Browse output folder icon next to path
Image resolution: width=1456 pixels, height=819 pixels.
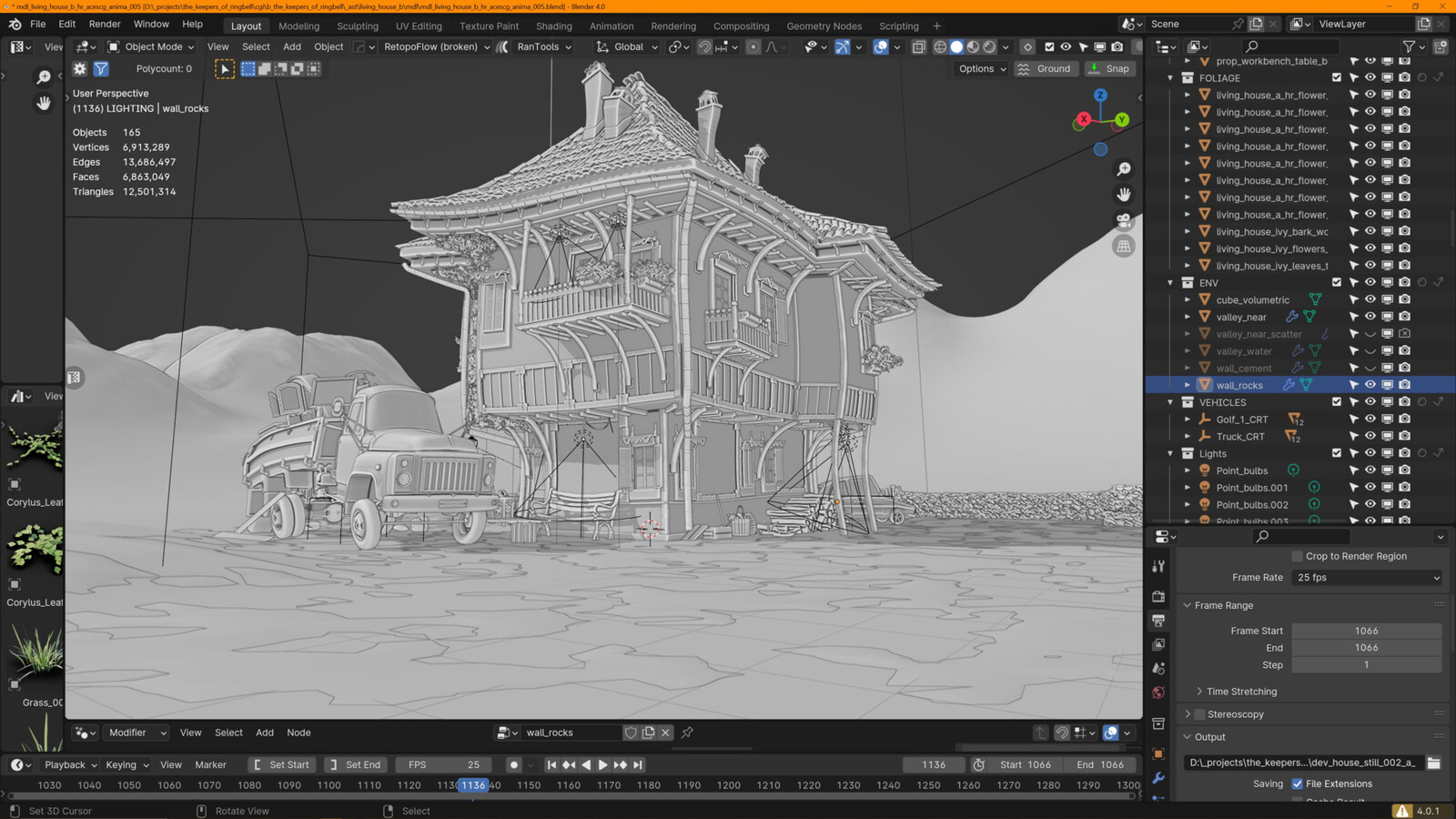click(1433, 763)
